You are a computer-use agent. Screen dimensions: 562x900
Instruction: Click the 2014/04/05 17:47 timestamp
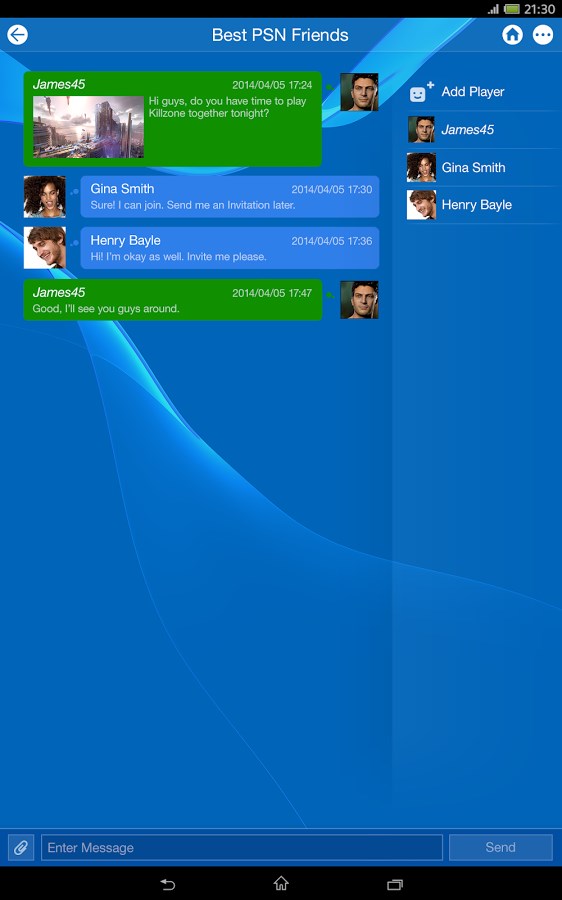tap(272, 293)
